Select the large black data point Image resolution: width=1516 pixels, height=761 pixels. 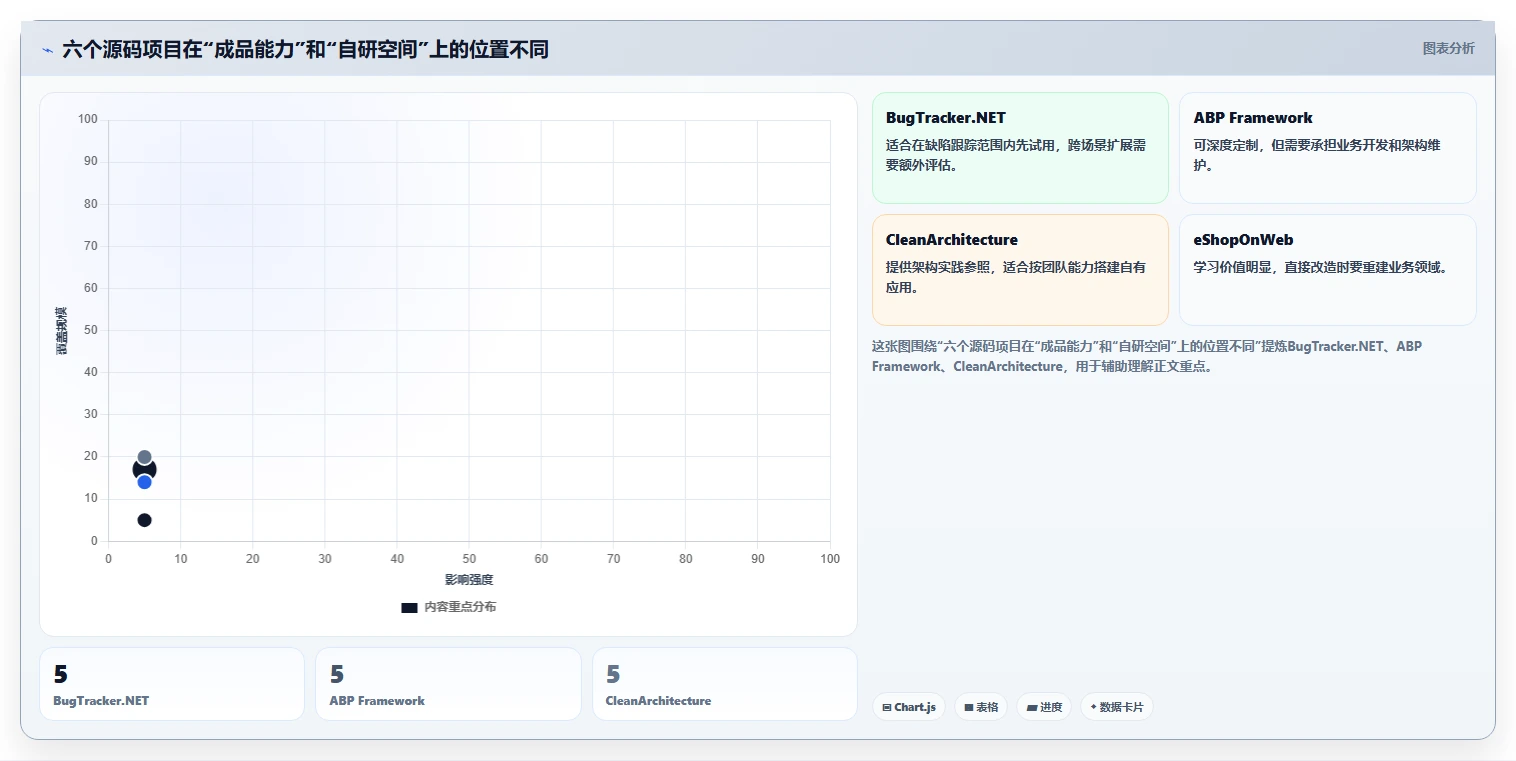(144, 469)
